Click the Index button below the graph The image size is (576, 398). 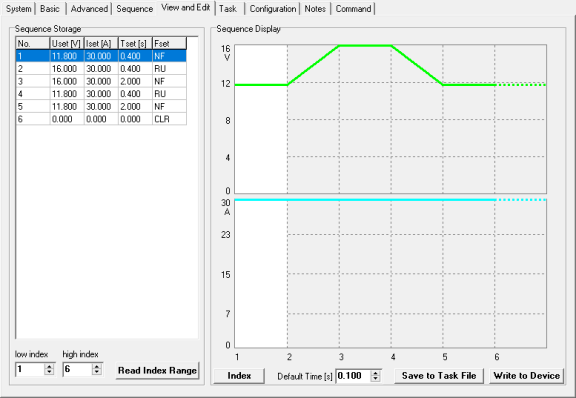(239, 376)
